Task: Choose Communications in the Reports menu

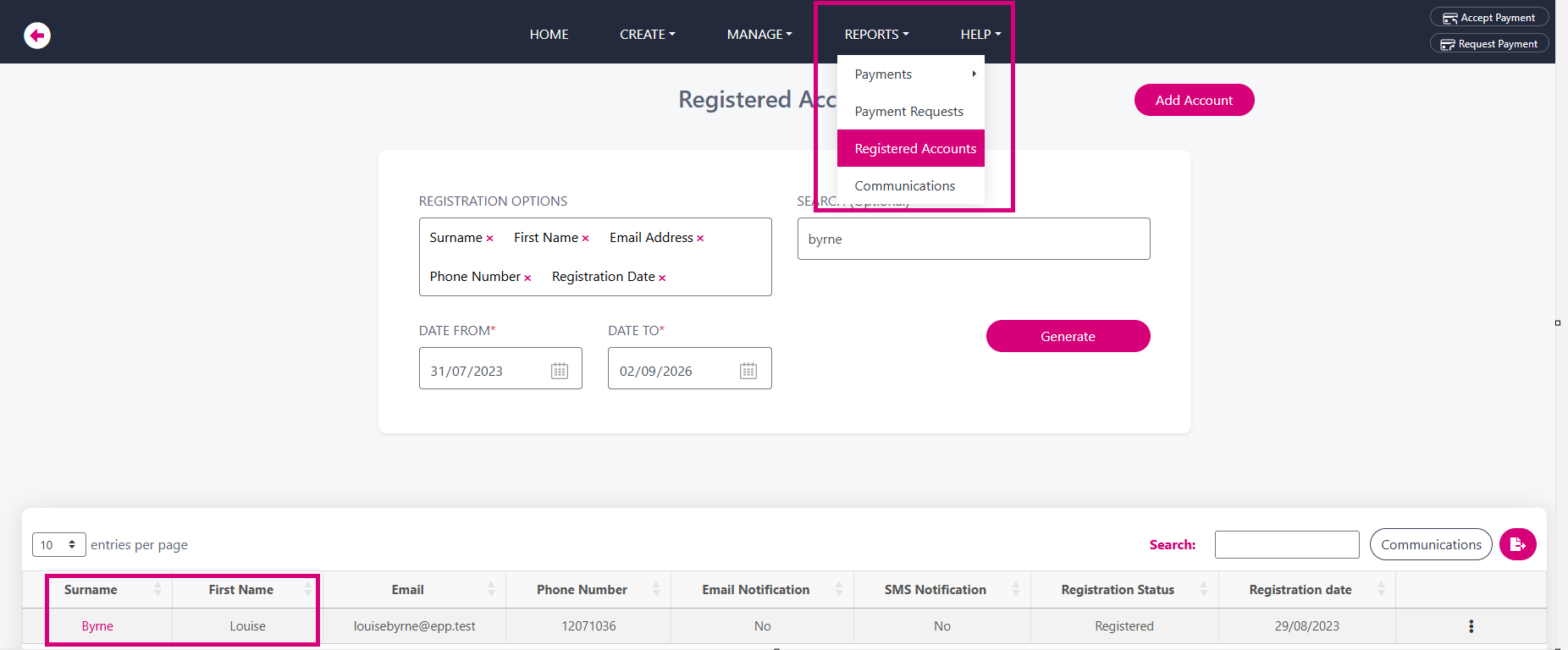Action: pos(910,185)
